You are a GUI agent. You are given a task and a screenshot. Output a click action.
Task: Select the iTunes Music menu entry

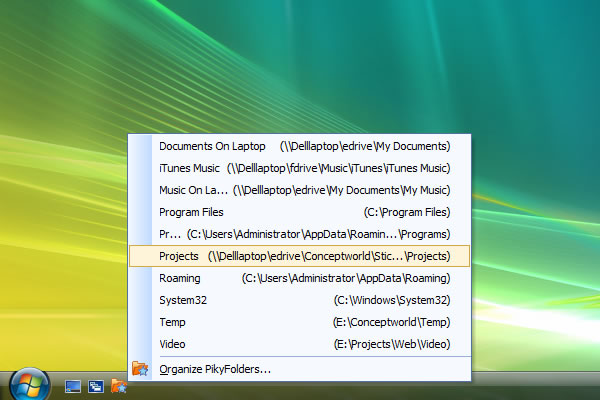[x=300, y=168]
